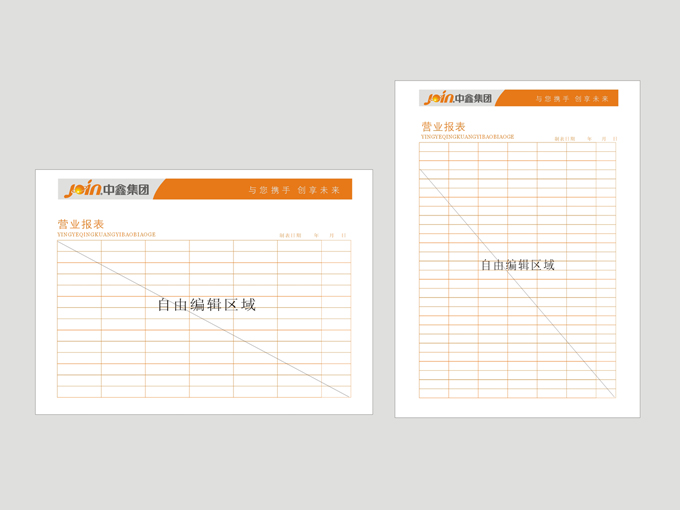Image resolution: width=680 pixels, height=510 pixels.
Task: Click the Join logo on the portrait form
Action: 439,98
